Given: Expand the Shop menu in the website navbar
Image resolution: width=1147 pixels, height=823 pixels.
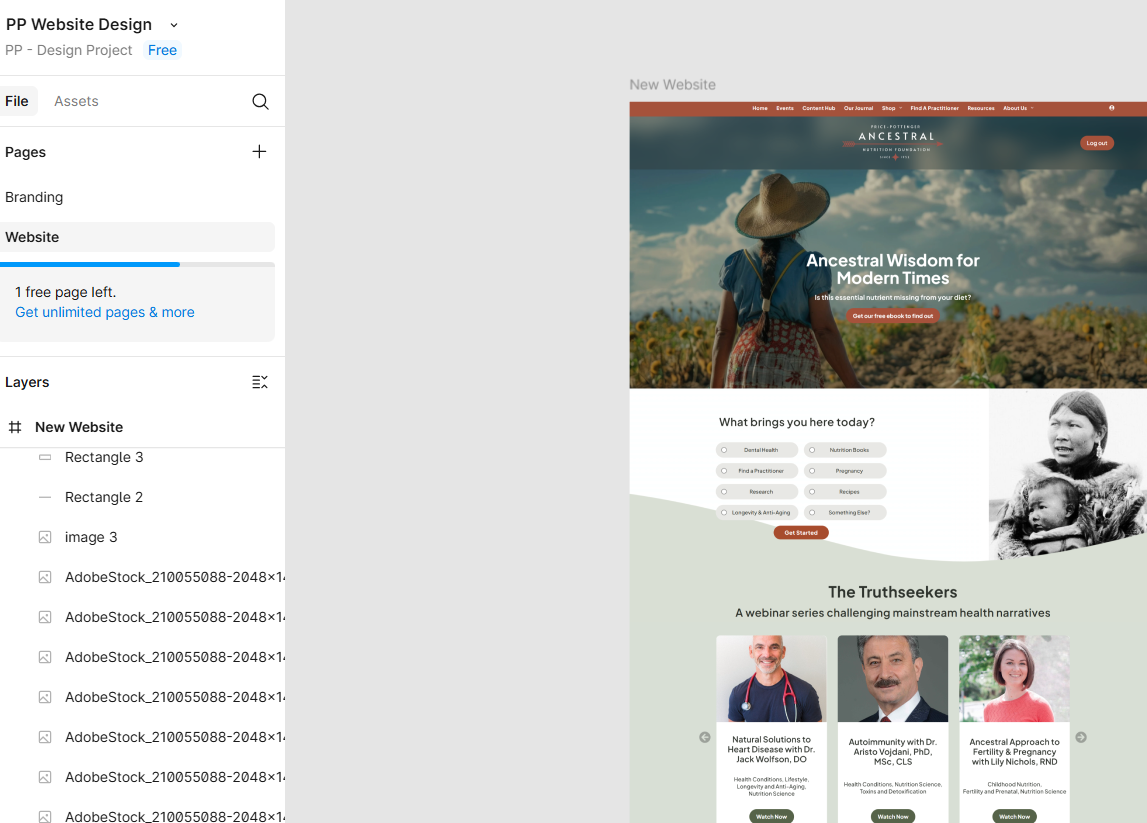Looking at the screenshot, I should click(x=891, y=108).
